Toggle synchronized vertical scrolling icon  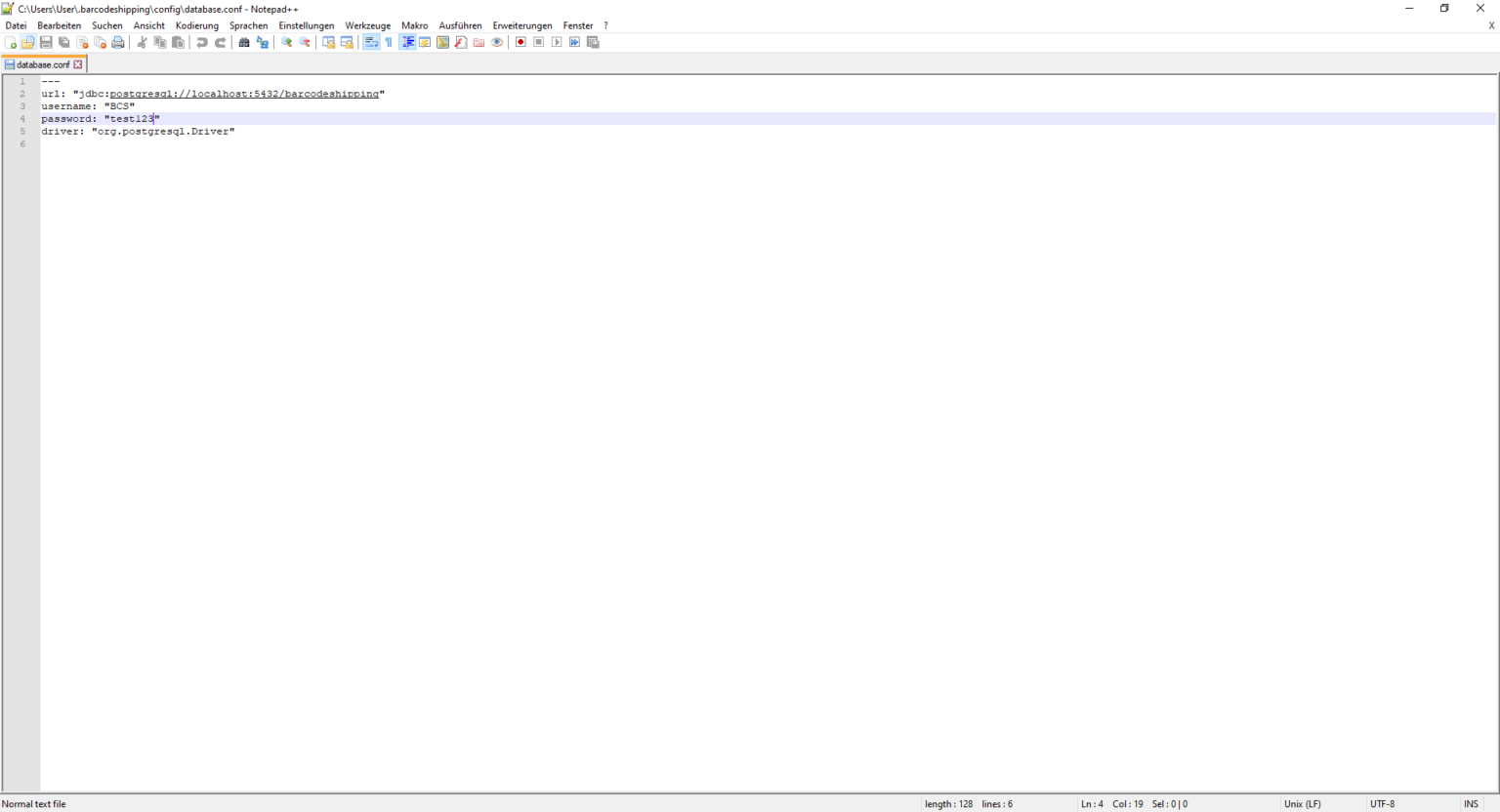328,43
